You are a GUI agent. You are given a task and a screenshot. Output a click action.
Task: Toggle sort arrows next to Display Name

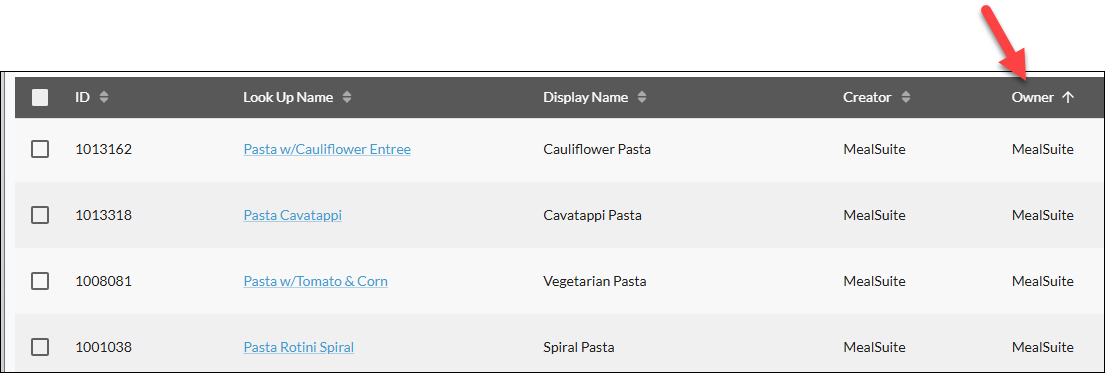[641, 98]
